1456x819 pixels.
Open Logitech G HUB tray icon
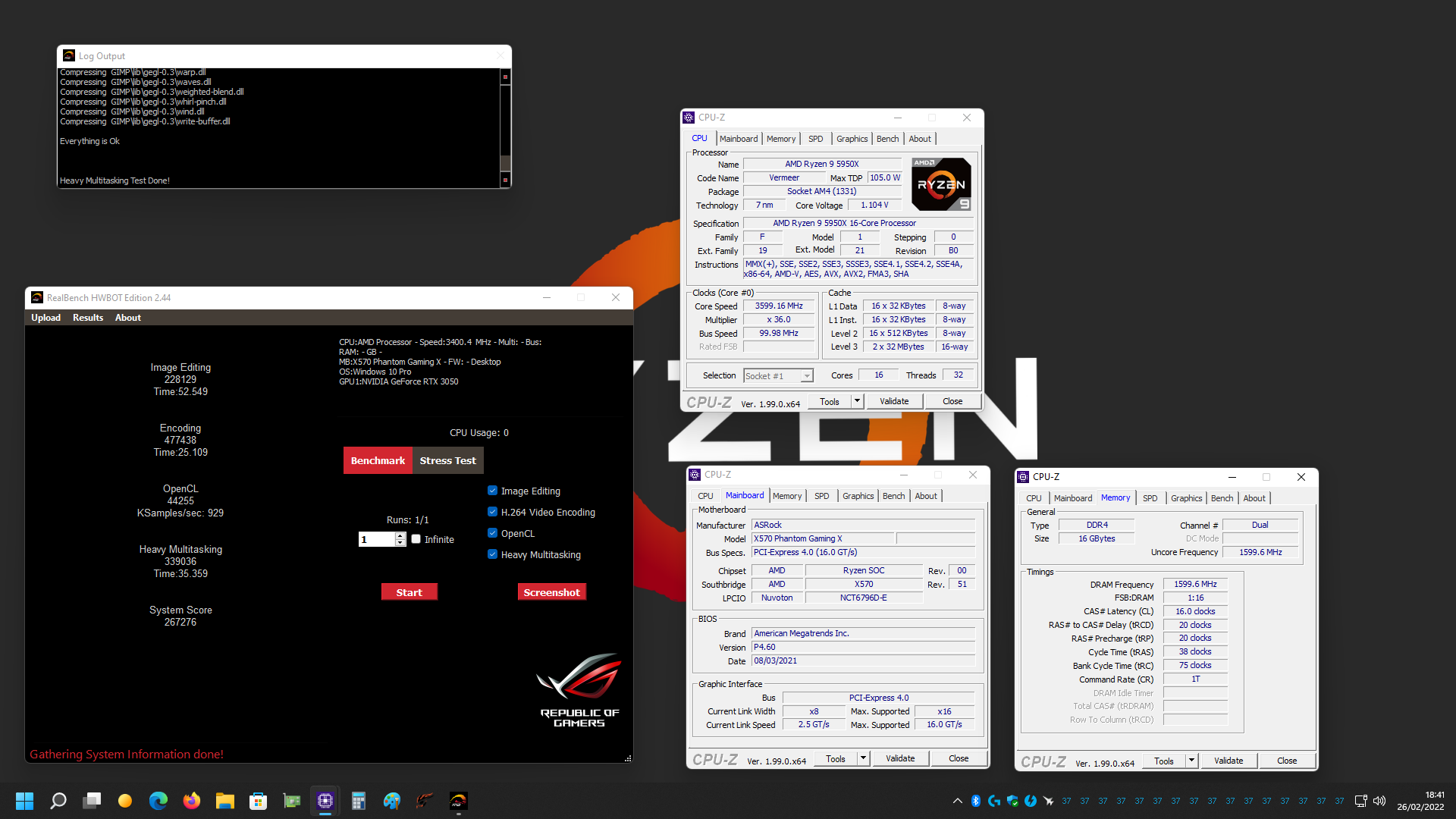[x=994, y=801]
